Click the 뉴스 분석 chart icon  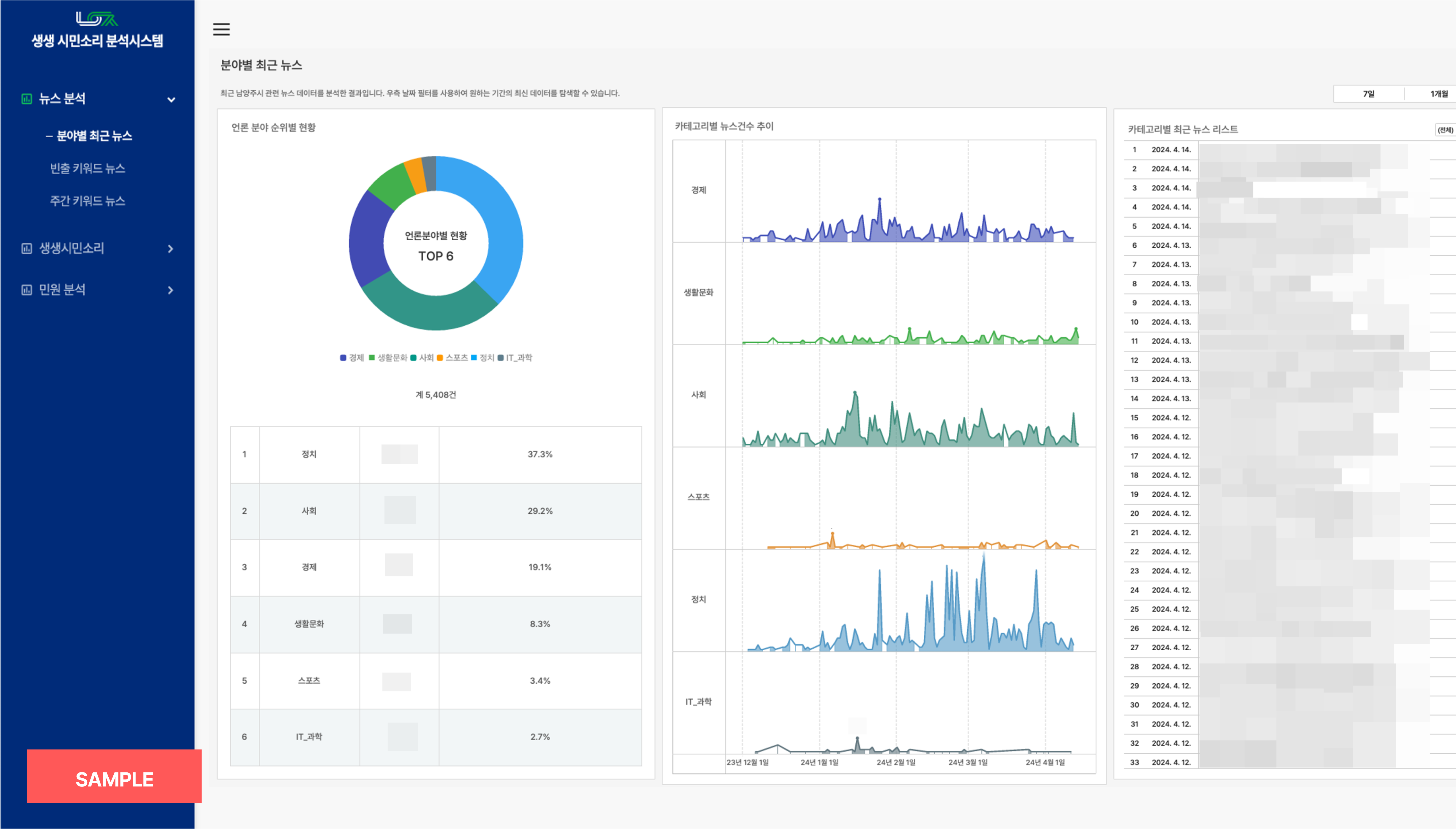[x=26, y=99]
